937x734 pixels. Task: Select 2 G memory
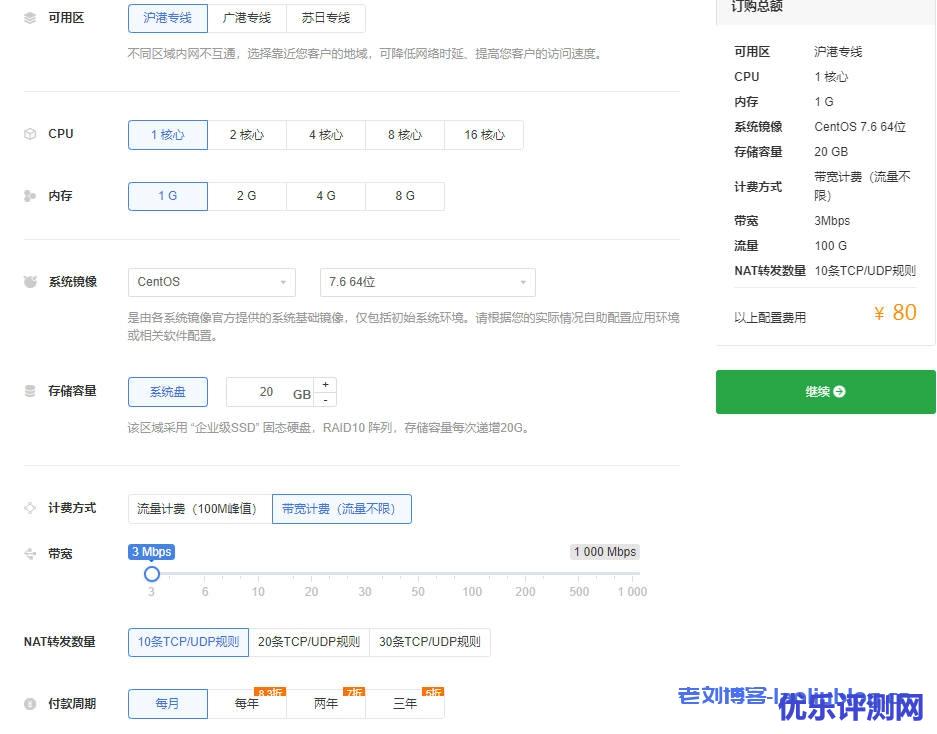(x=247, y=196)
